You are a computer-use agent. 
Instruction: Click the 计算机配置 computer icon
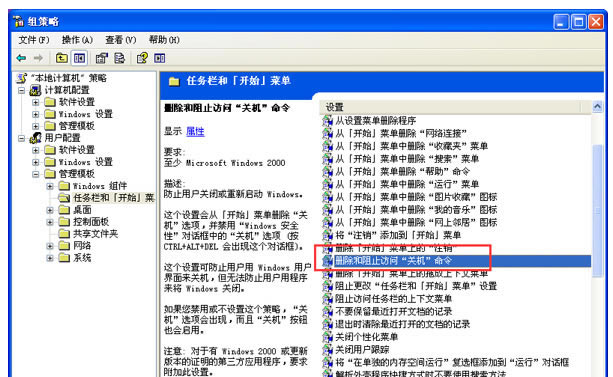coord(36,90)
